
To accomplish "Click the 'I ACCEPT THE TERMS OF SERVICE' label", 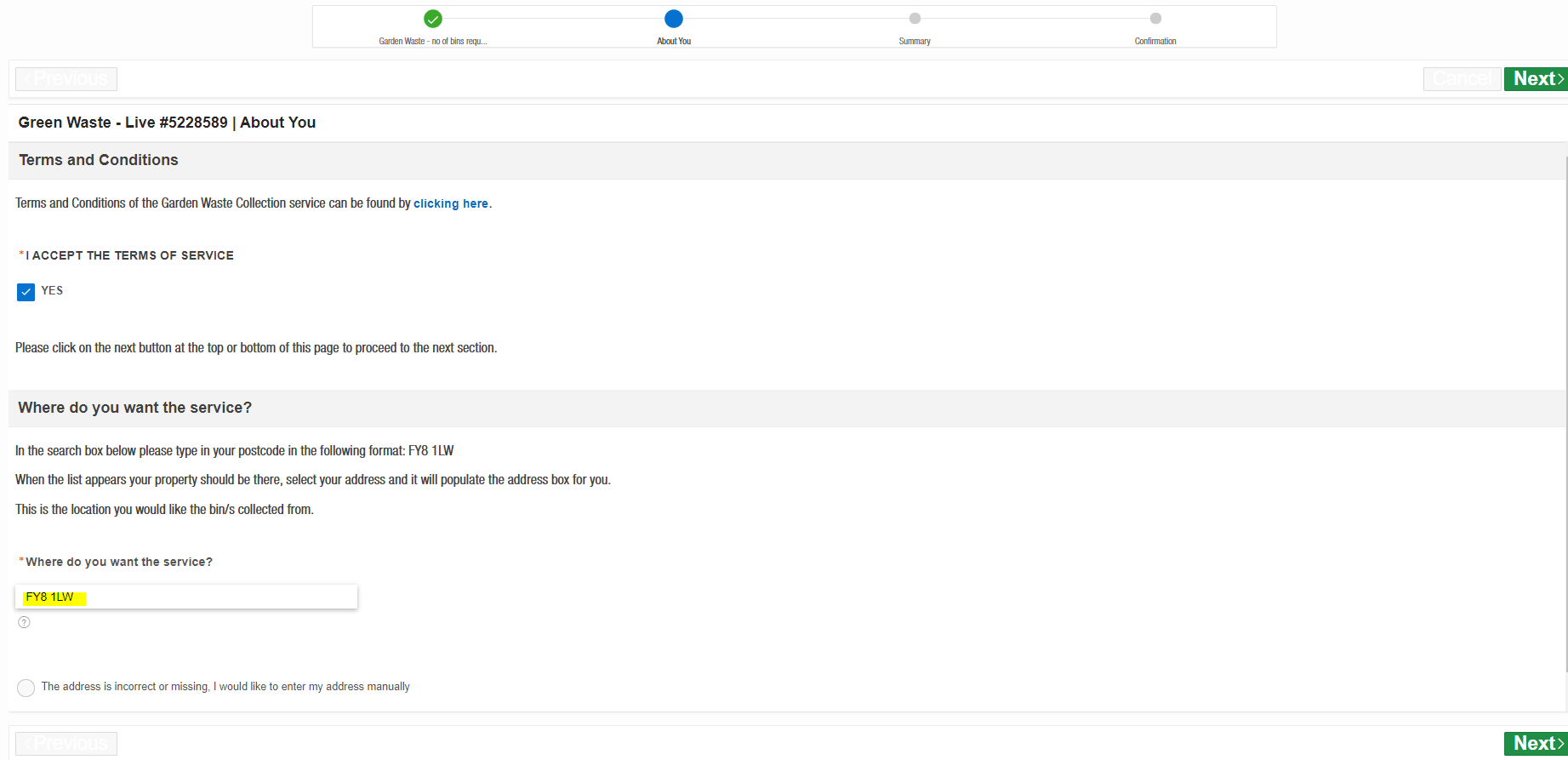I will 129,255.
